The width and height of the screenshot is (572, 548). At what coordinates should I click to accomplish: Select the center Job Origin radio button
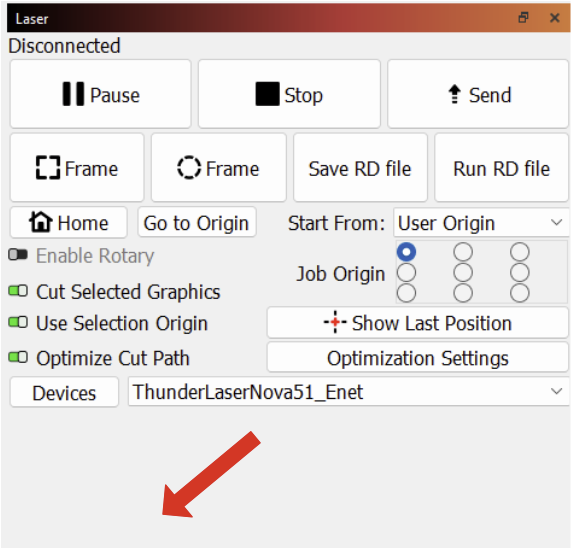pyautogui.click(x=463, y=273)
